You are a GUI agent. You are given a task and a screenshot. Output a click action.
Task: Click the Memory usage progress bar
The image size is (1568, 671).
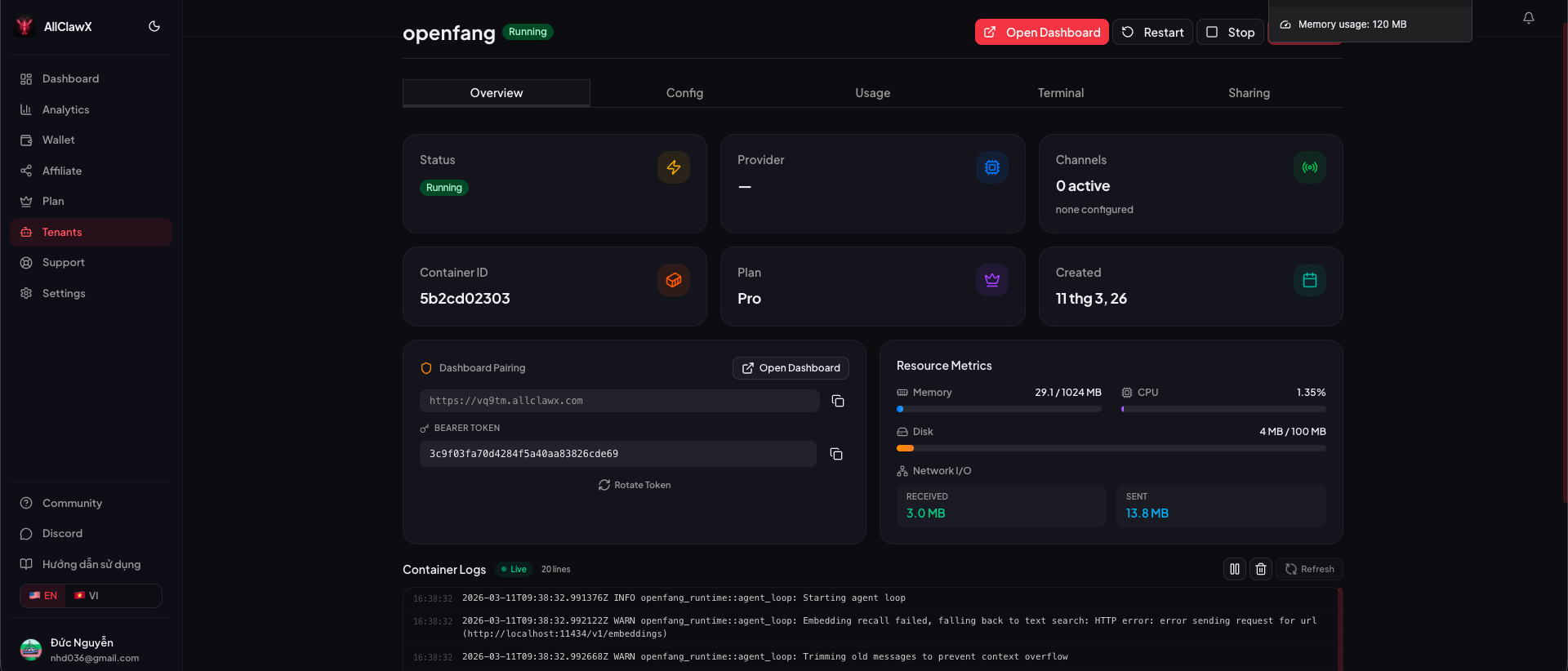click(999, 409)
